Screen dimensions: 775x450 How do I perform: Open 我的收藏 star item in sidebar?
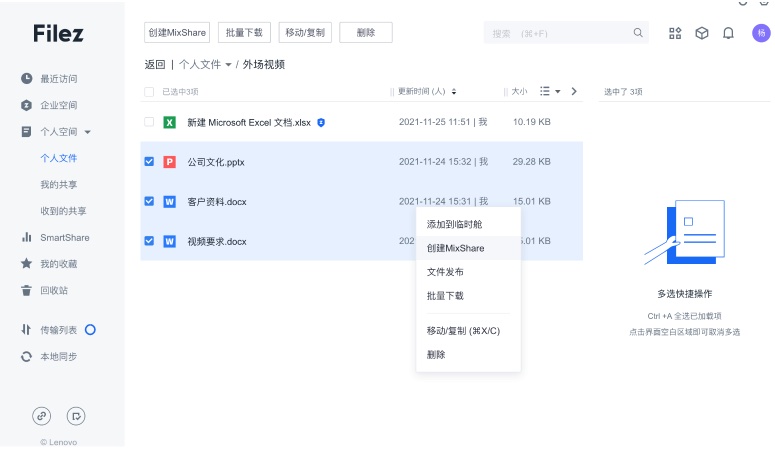tap(58, 264)
